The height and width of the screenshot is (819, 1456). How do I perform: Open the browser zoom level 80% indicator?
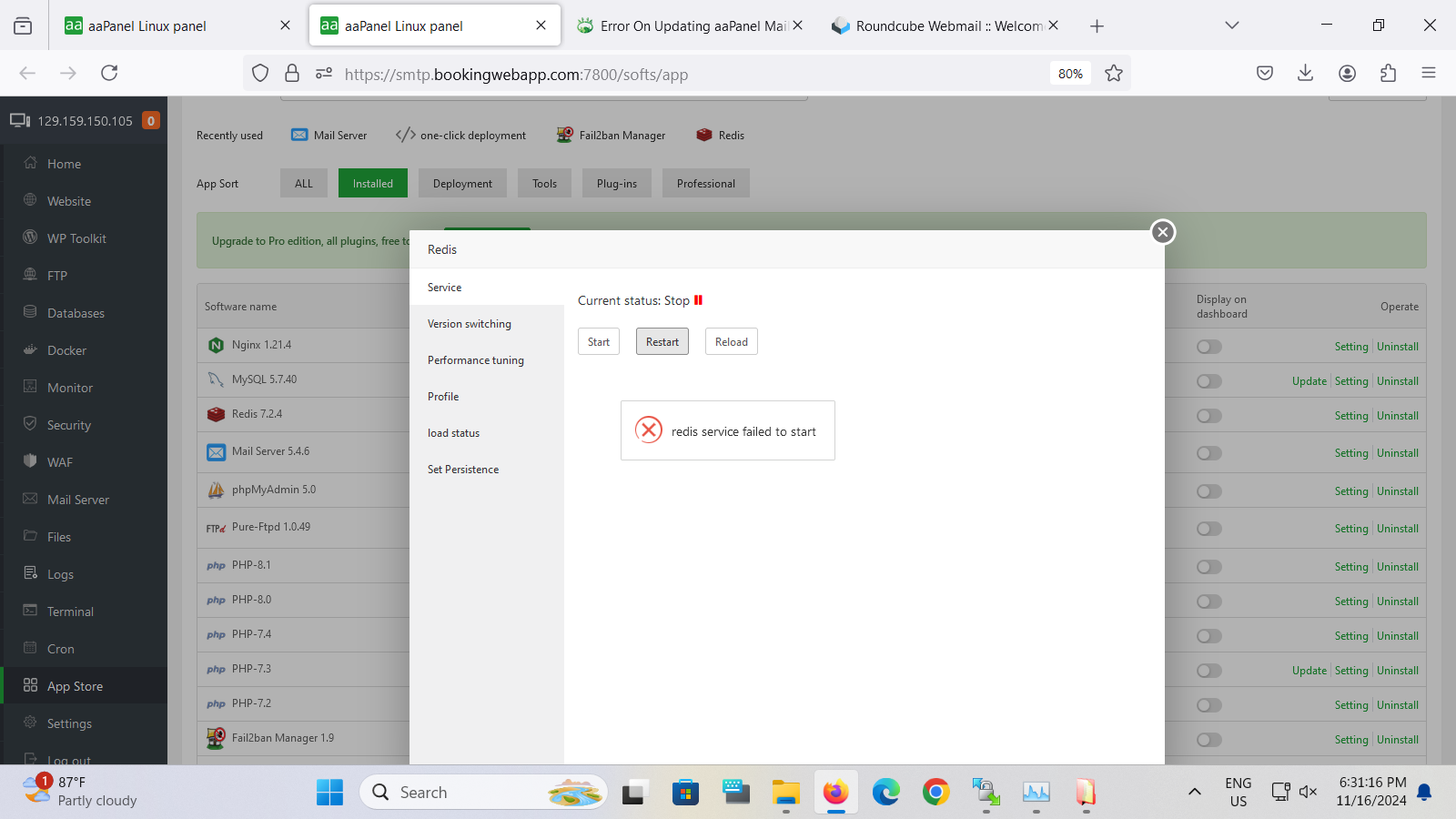(x=1070, y=74)
